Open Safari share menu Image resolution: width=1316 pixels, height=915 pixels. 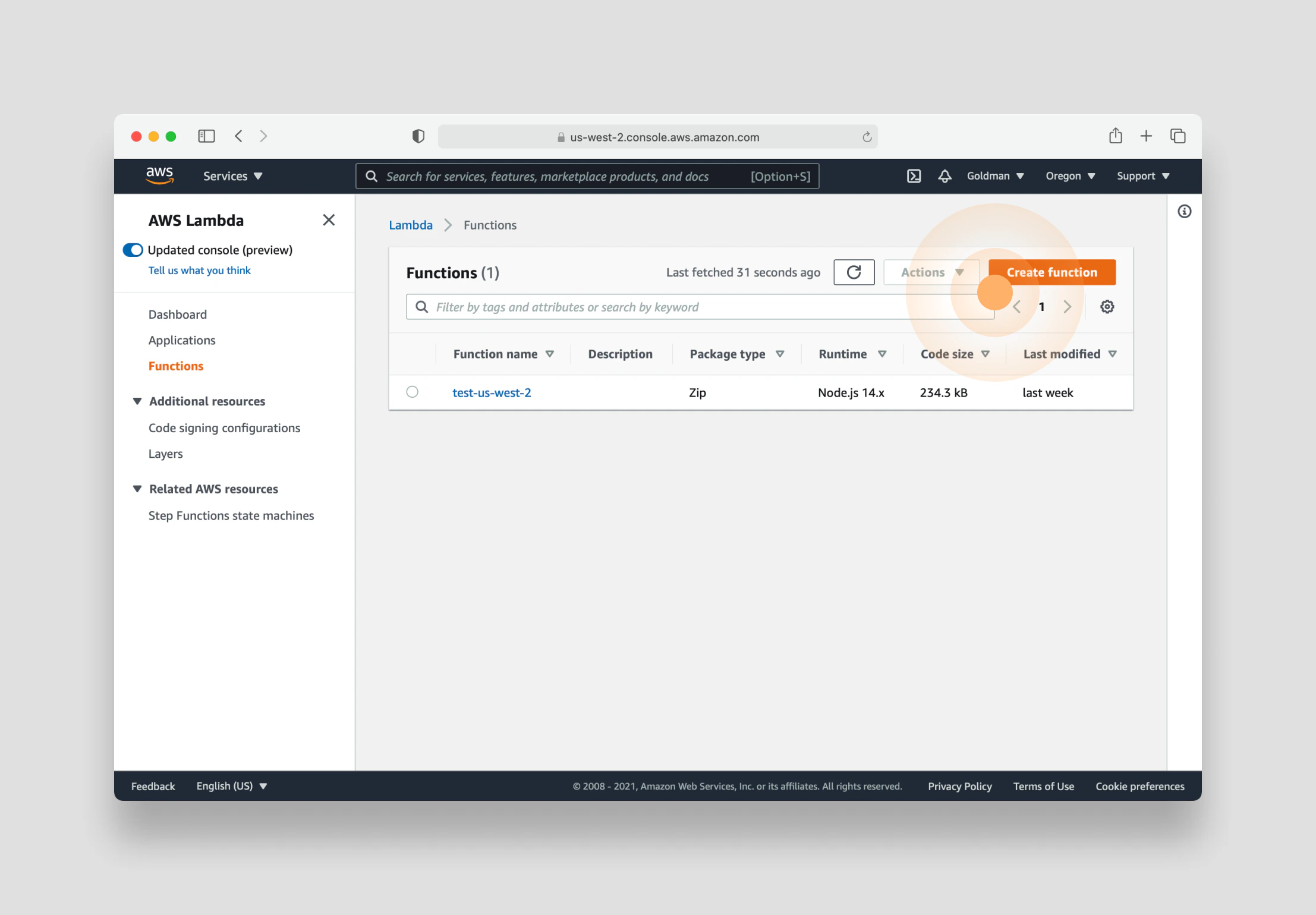click(x=1115, y=136)
